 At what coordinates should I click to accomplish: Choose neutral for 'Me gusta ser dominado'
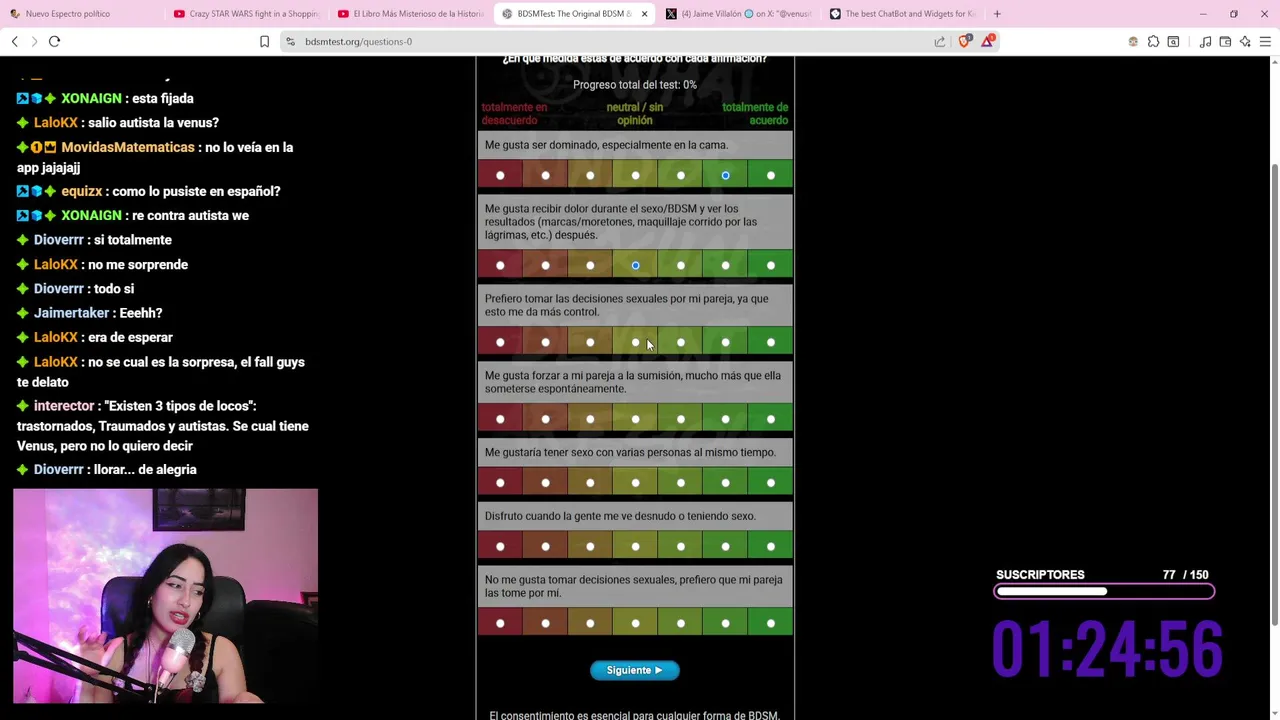[635, 176]
